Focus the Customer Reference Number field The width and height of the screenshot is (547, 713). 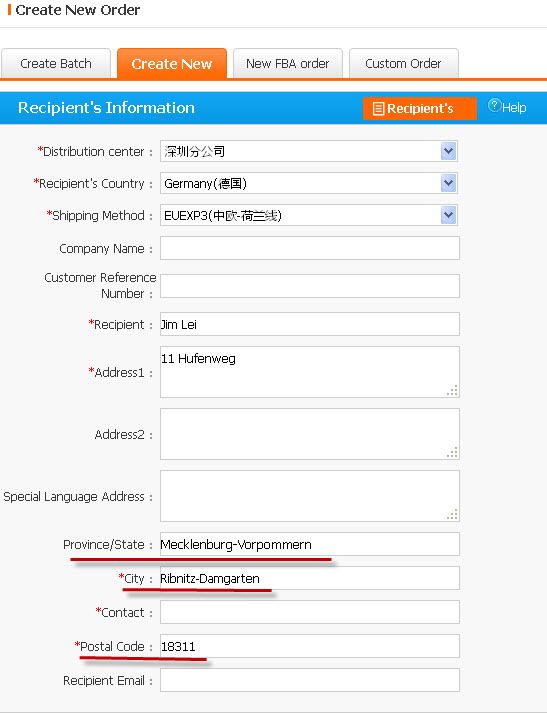tap(310, 286)
